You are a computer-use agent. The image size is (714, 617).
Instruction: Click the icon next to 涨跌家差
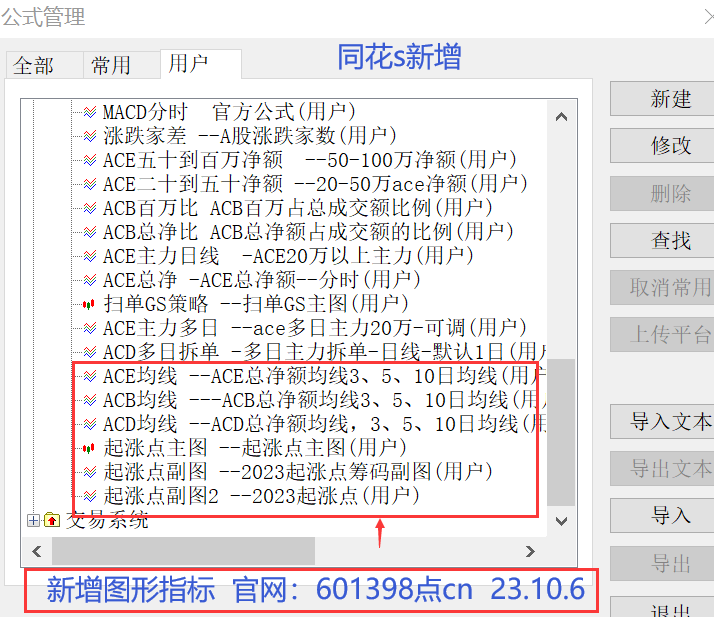(x=90, y=136)
